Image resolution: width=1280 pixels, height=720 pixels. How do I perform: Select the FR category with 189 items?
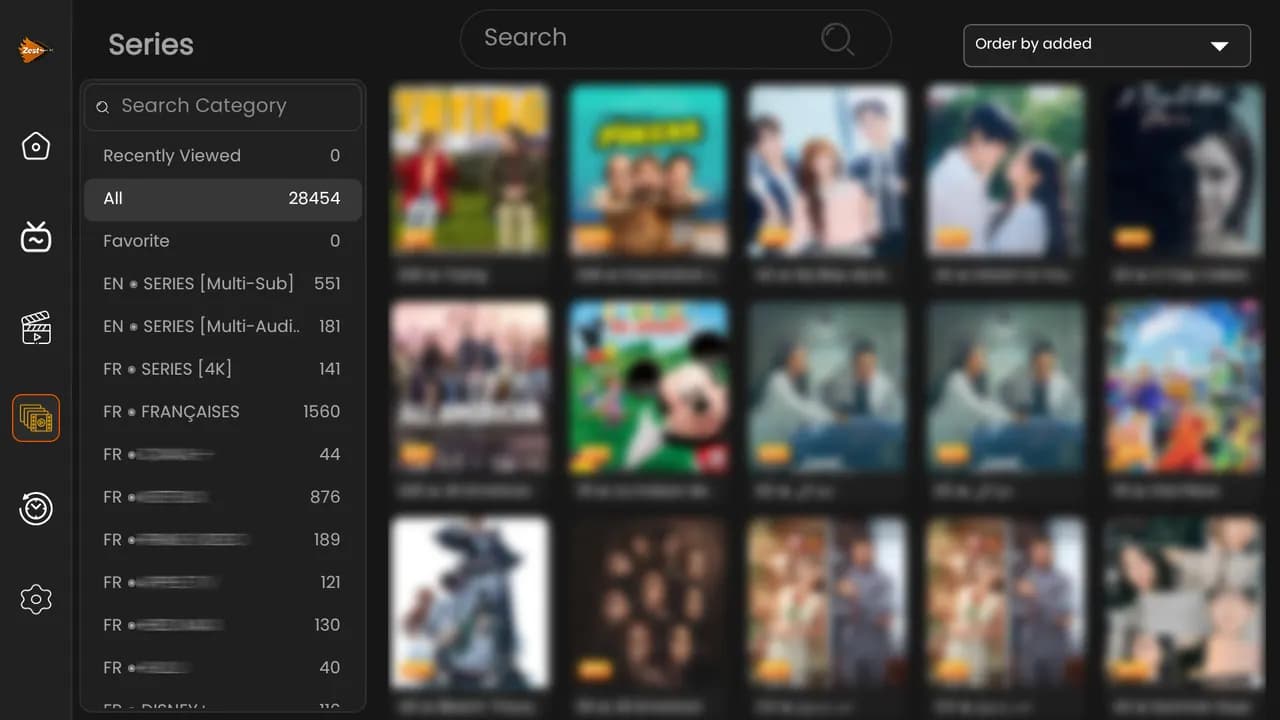(223, 540)
